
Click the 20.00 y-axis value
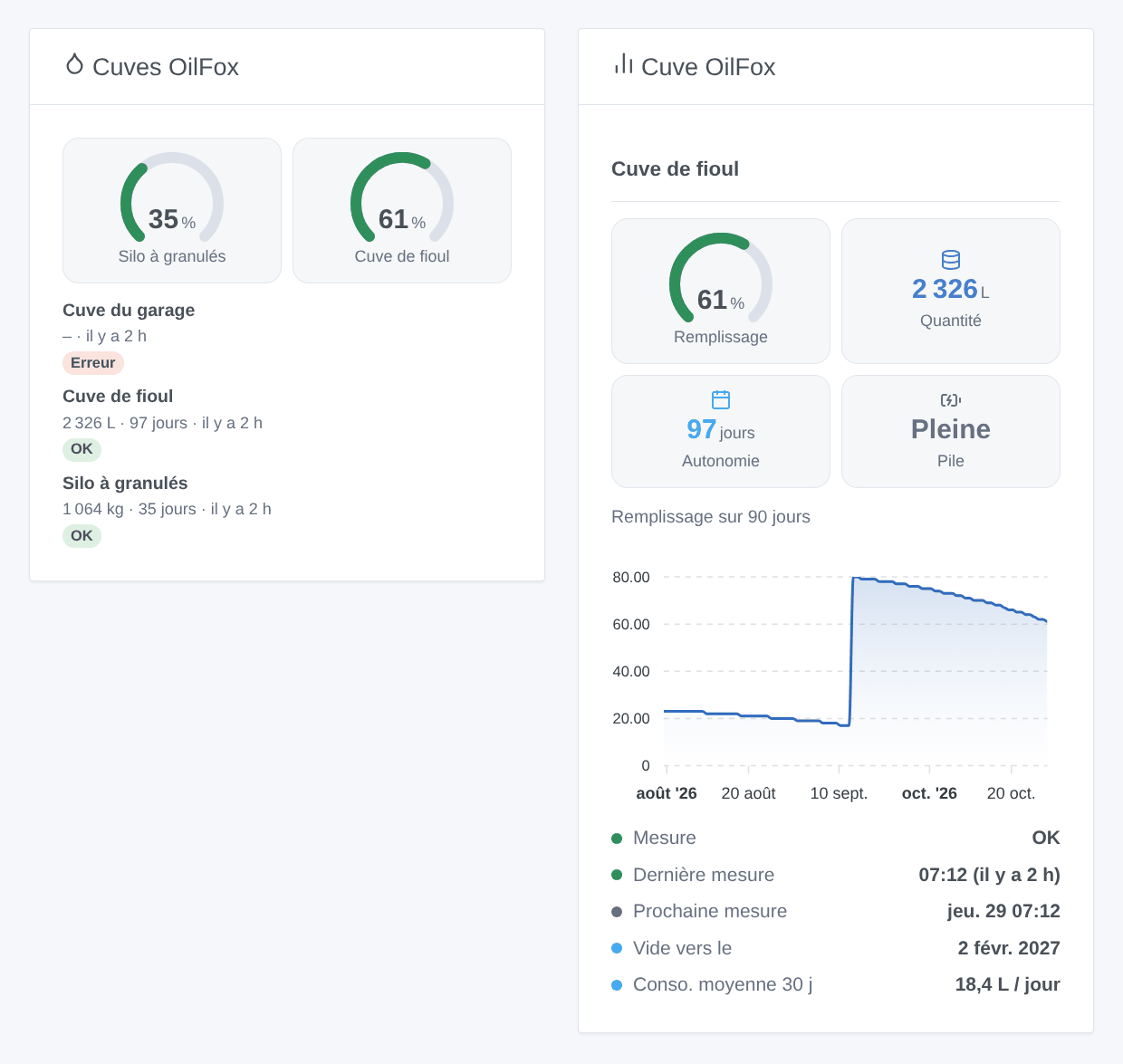point(631,718)
